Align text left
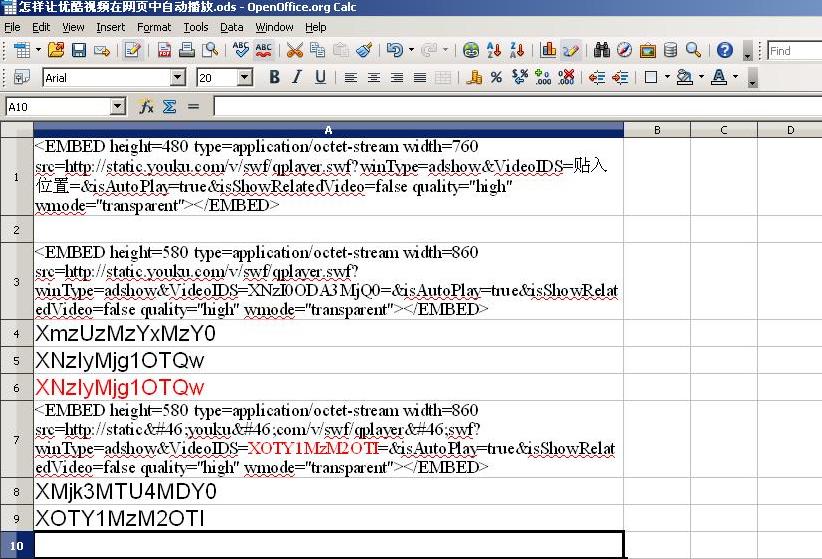This screenshot has height=559, width=822. (x=351, y=78)
